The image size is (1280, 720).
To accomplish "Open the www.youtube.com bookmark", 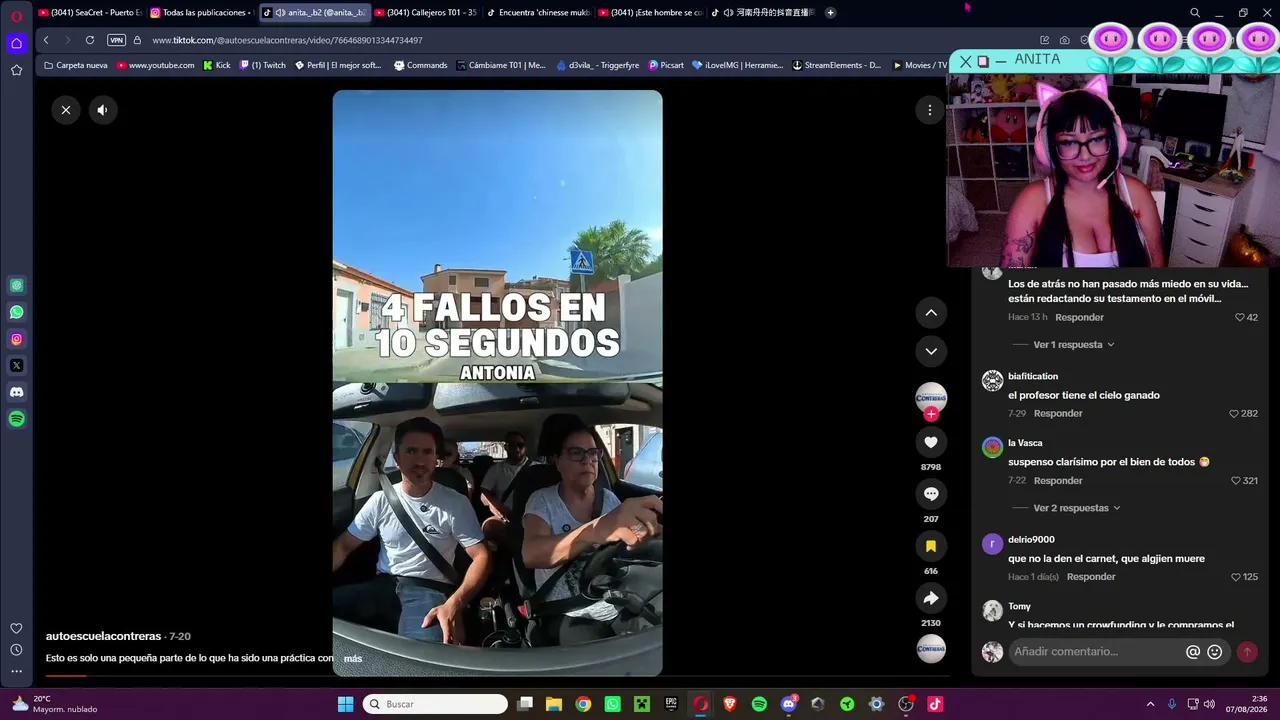I will [x=156, y=65].
